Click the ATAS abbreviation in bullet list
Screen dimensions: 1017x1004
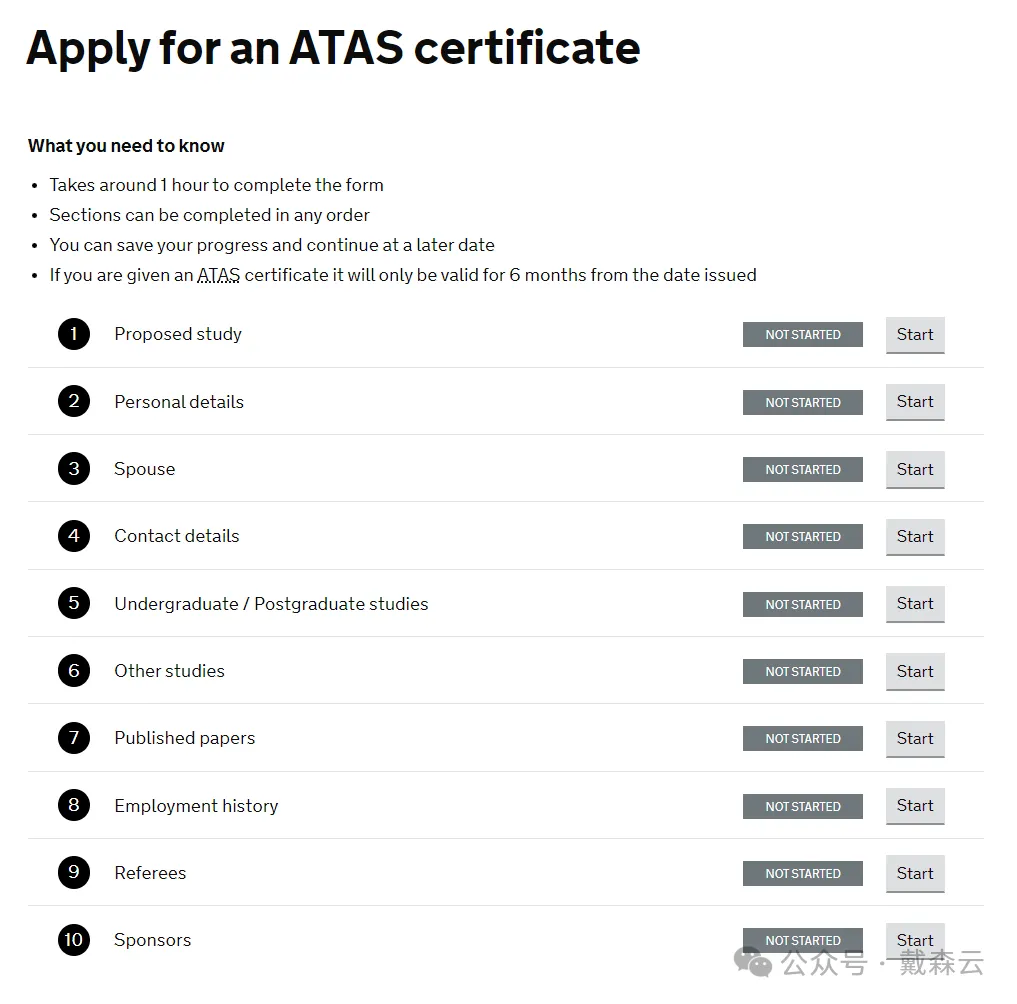tap(218, 275)
